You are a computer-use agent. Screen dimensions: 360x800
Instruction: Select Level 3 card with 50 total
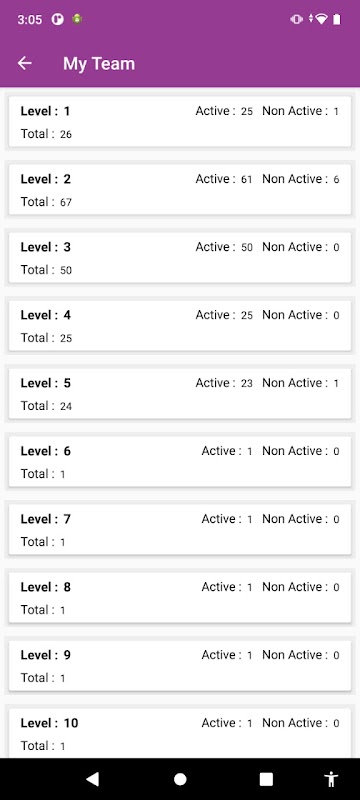[180, 257]
